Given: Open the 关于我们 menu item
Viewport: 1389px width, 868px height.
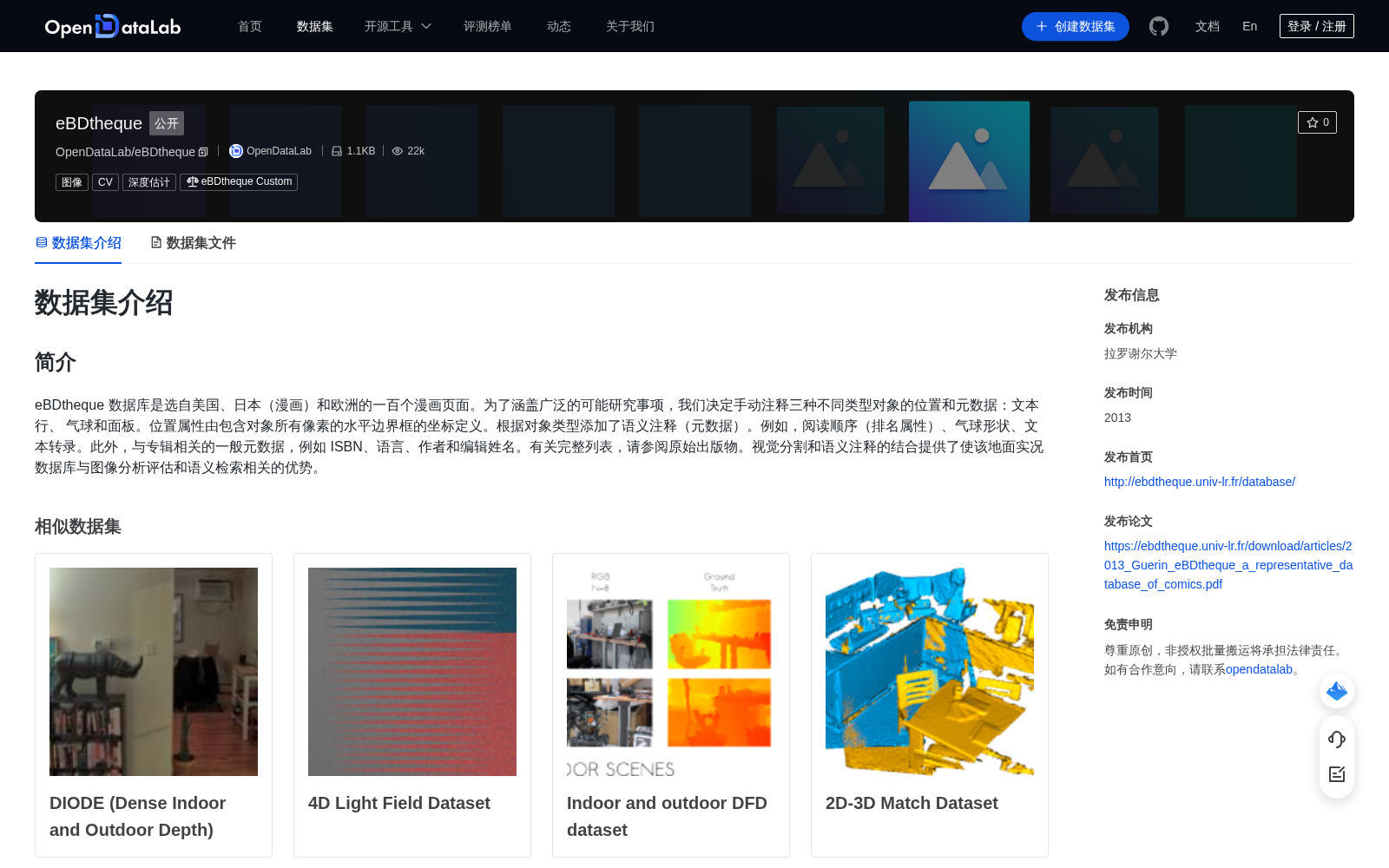Looking at the screenshot, I should [630, 26].
